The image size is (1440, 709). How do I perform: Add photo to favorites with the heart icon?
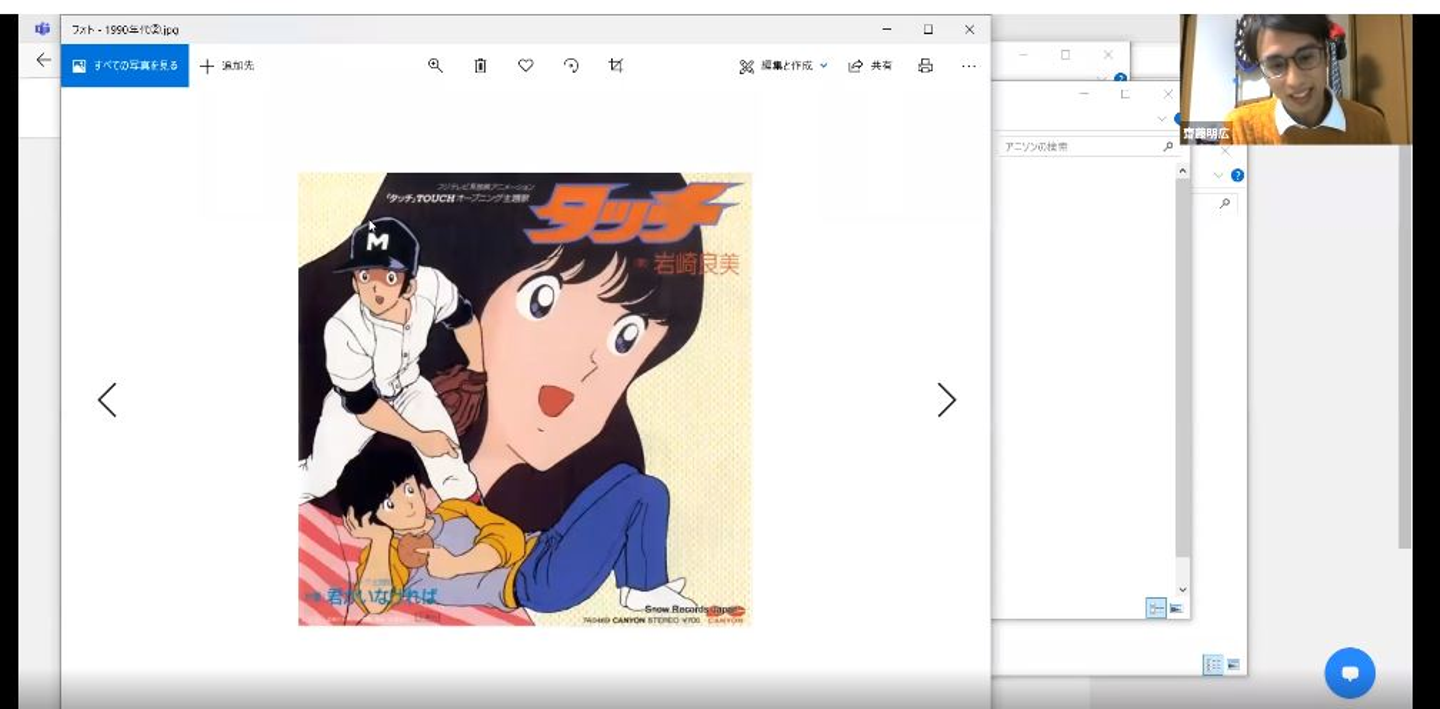(525, 66)
